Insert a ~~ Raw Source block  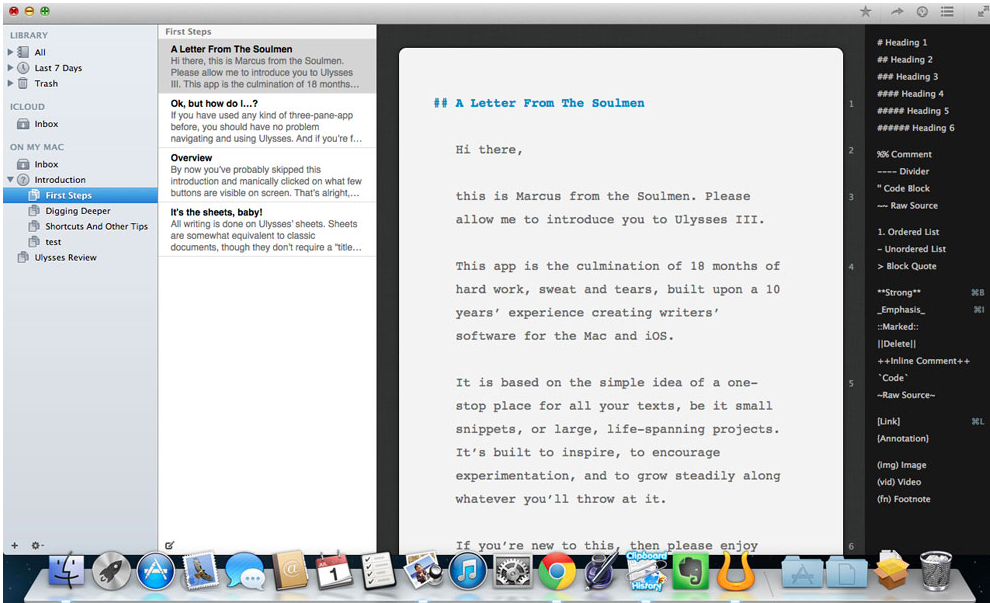click(x=907, y=205)
